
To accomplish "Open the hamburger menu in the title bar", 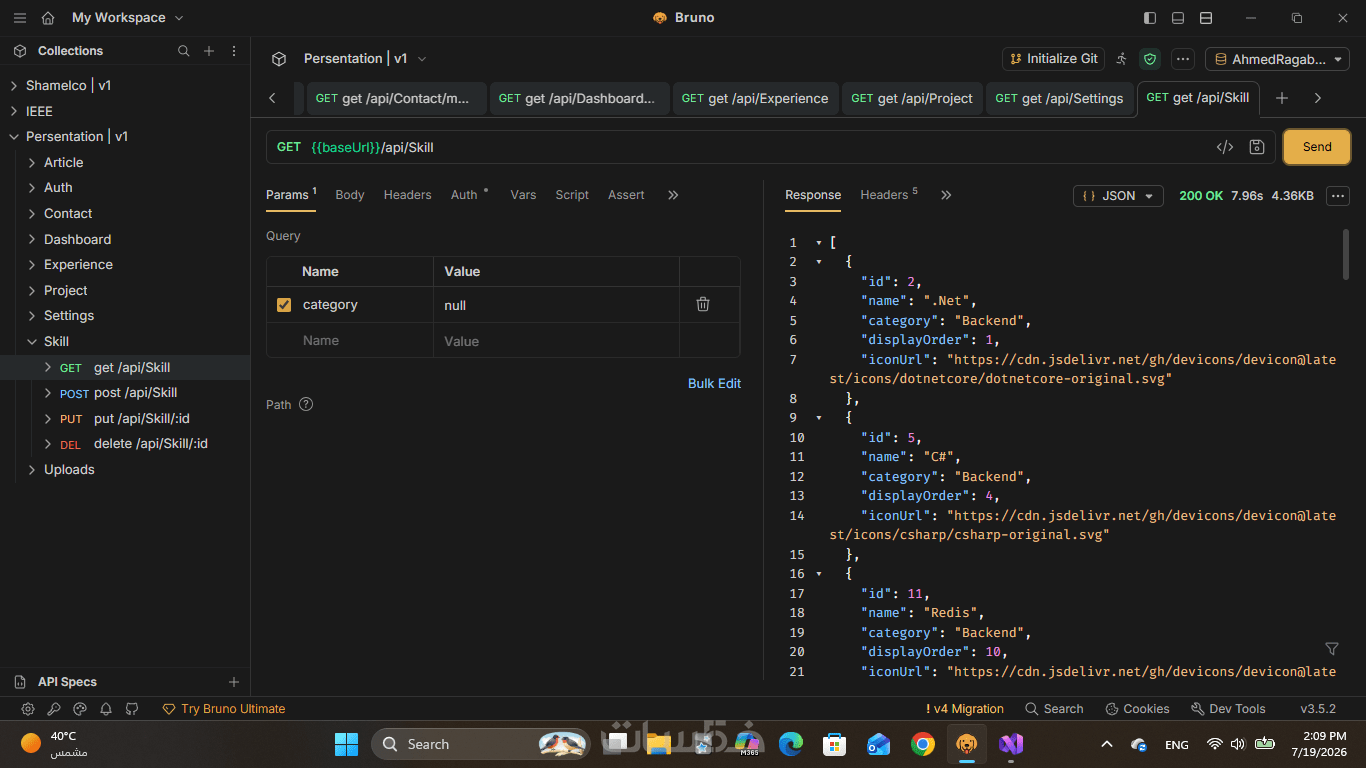I will point(20,18).
